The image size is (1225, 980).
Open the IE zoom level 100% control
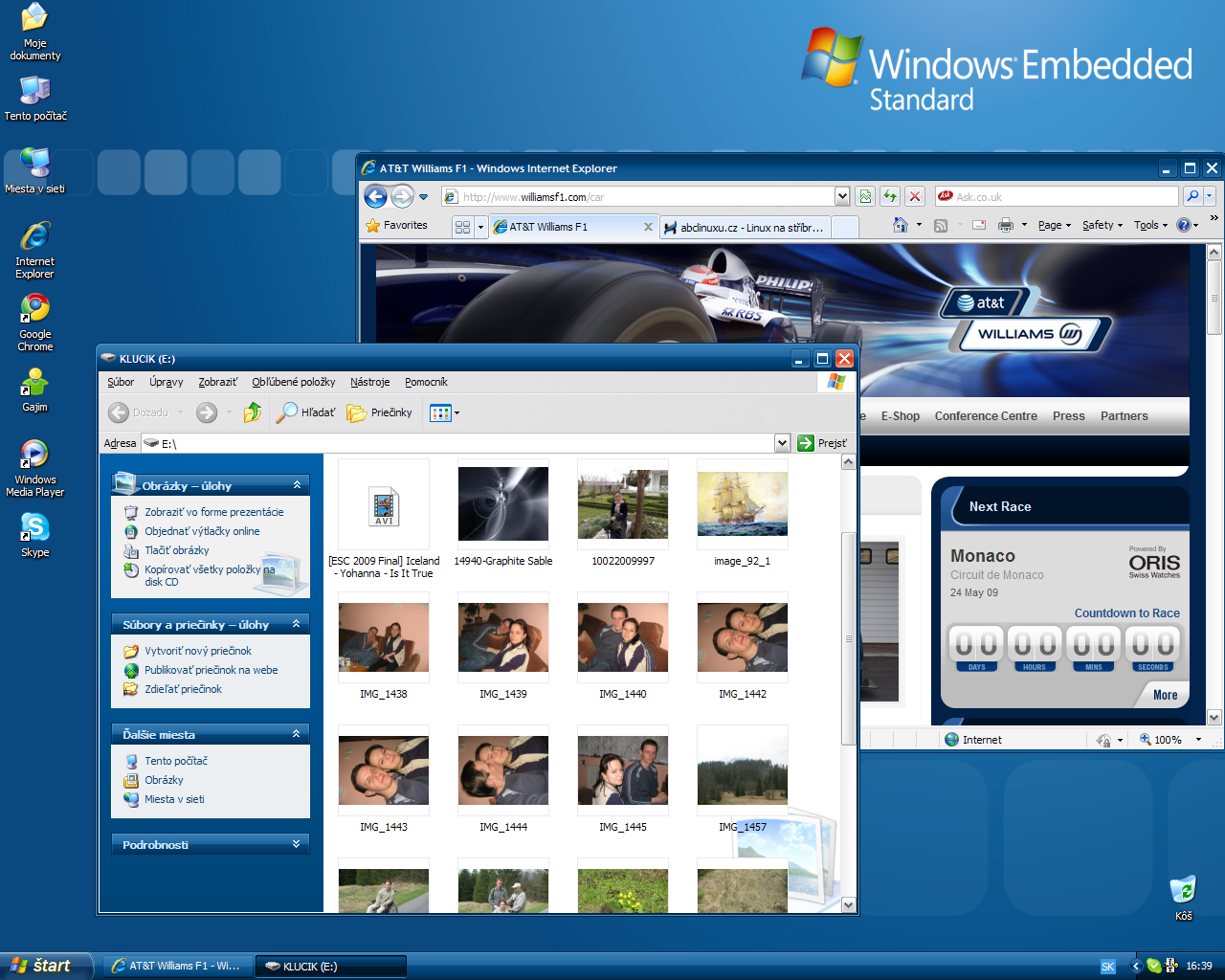[x=1169, y=740]
